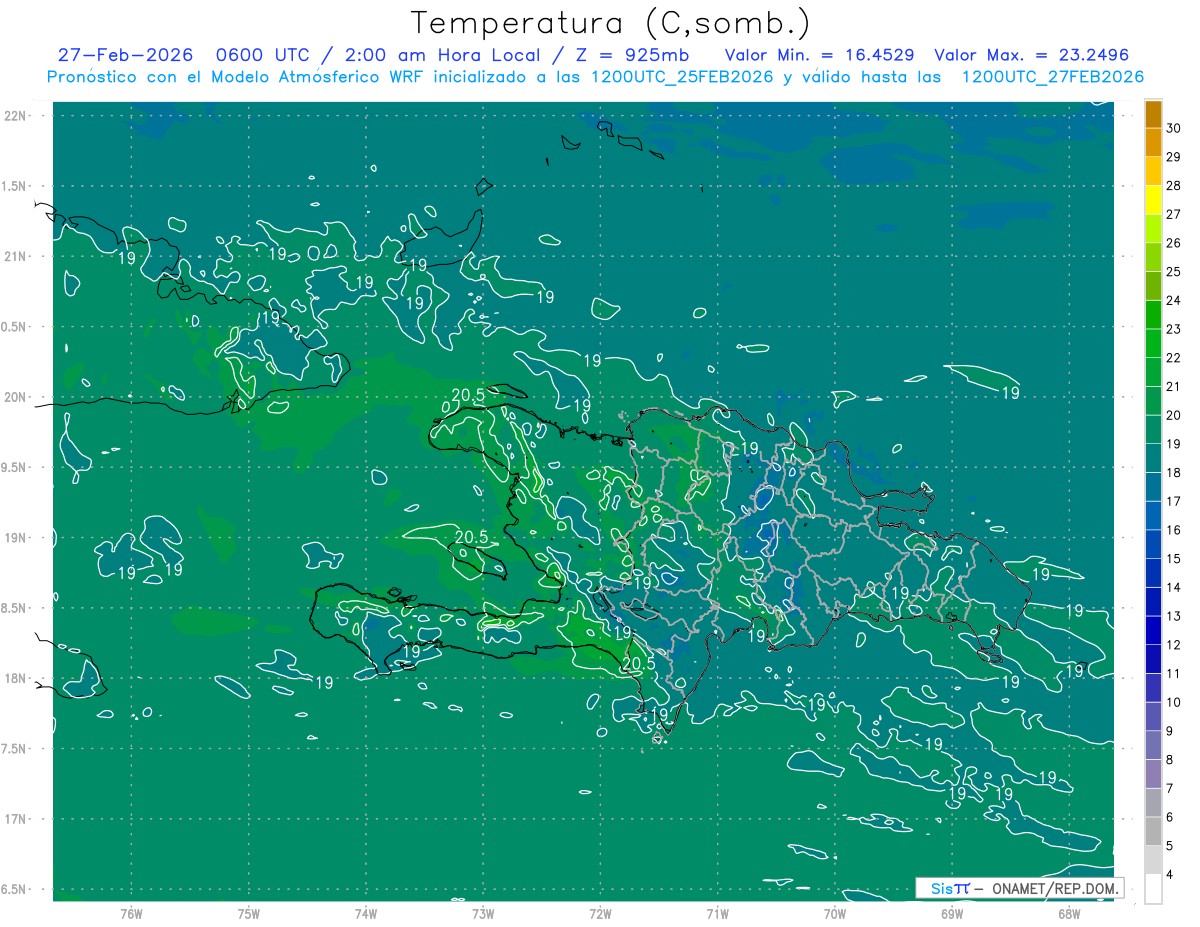Click the '17N' latitude axis label

click(14, 819)
